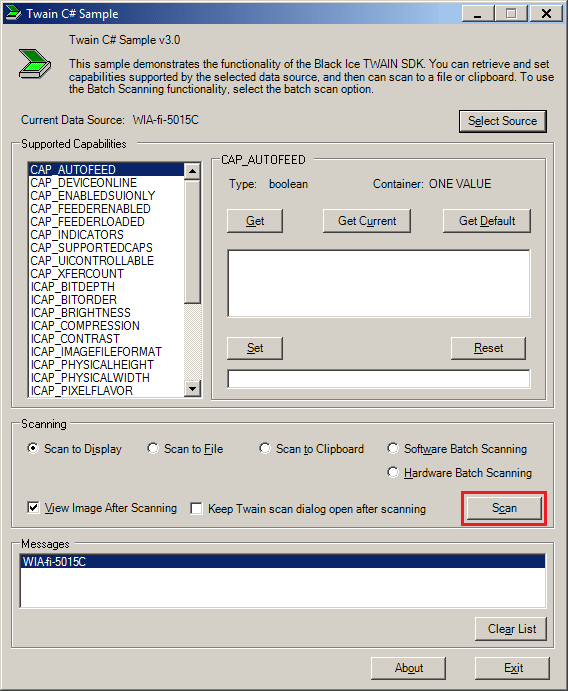
Task: Clear messages with Clear List button
Action: pyautogui.click(x=511, y=629)
